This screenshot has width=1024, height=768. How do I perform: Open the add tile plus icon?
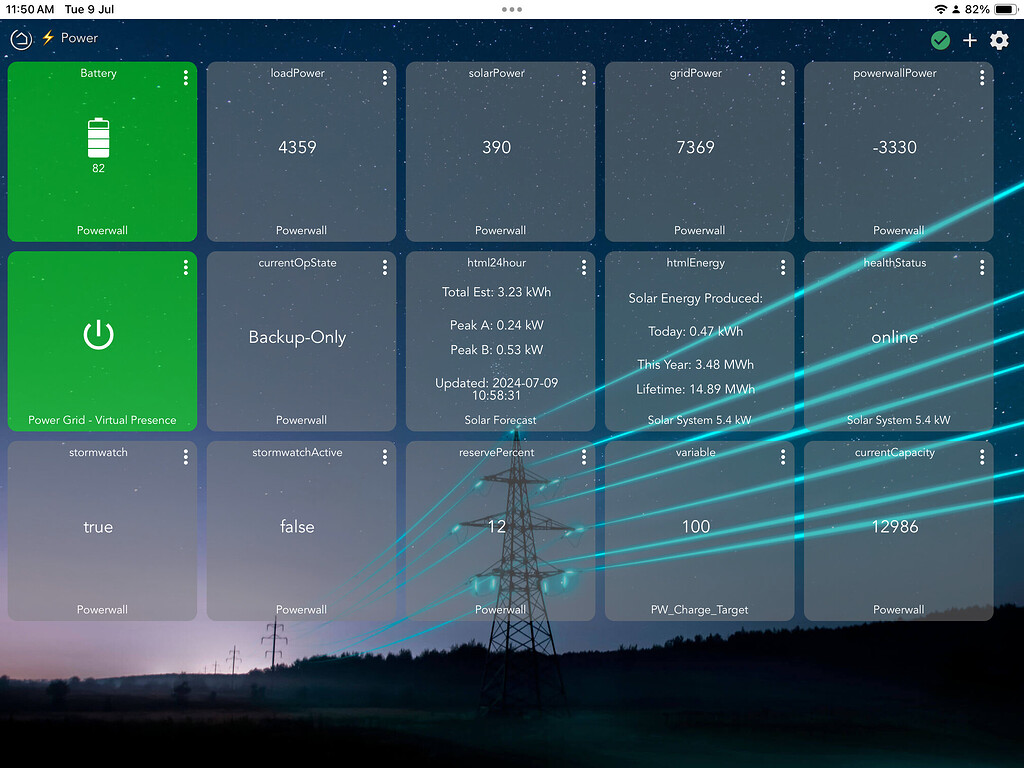tap(969, 41)
